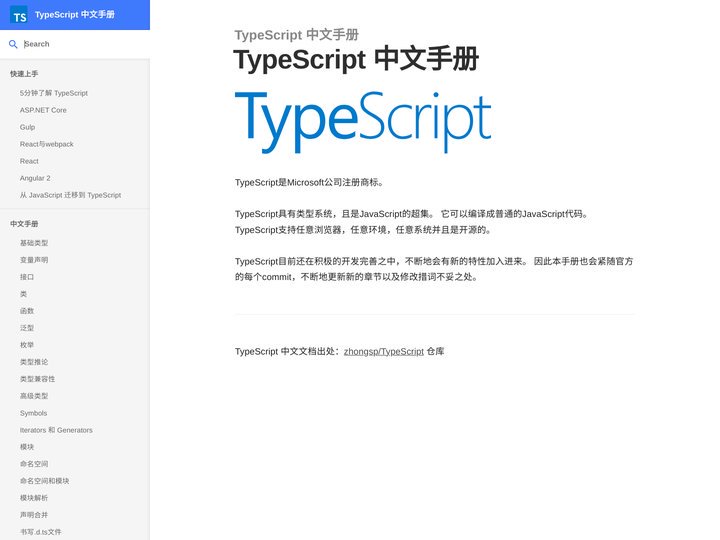This screenshot has width=720, height=540.
Task: Go to React与webpack page
Action: point(46,144)
